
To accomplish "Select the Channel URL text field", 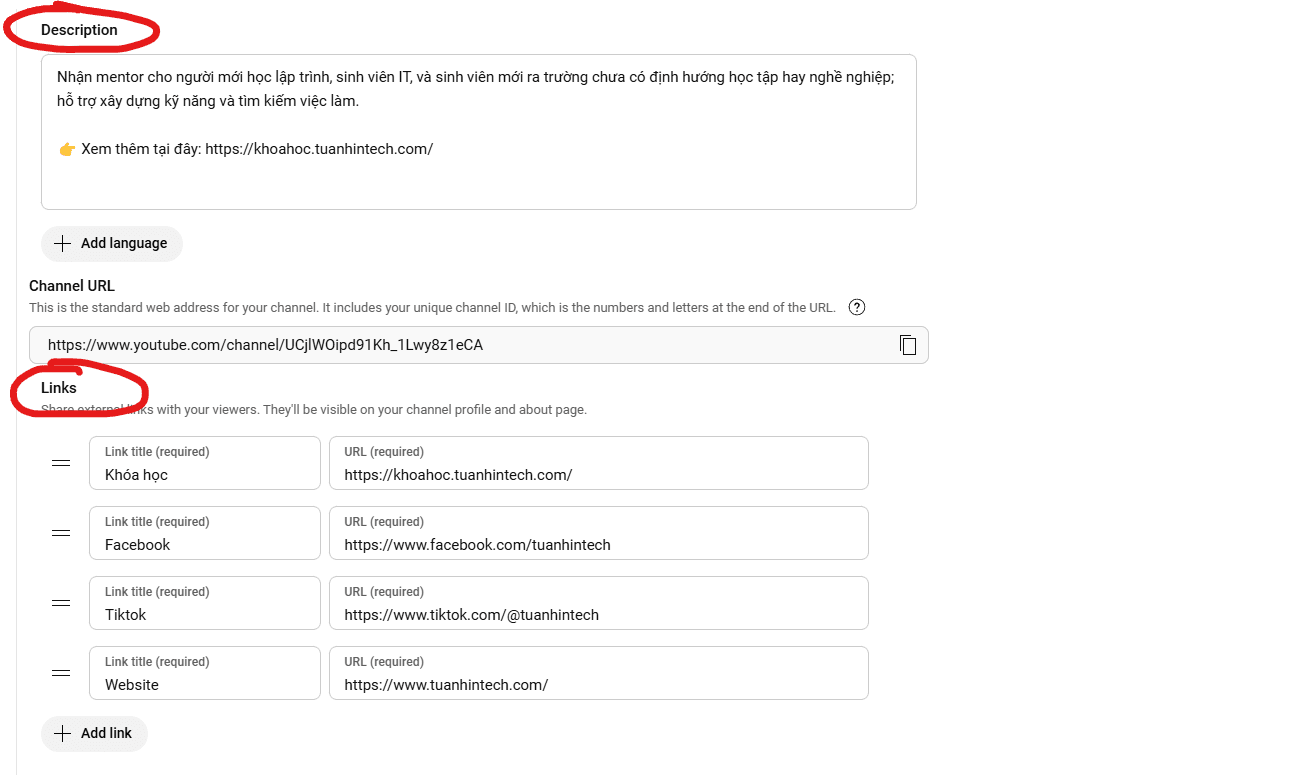I will click(x=460, y=345).
